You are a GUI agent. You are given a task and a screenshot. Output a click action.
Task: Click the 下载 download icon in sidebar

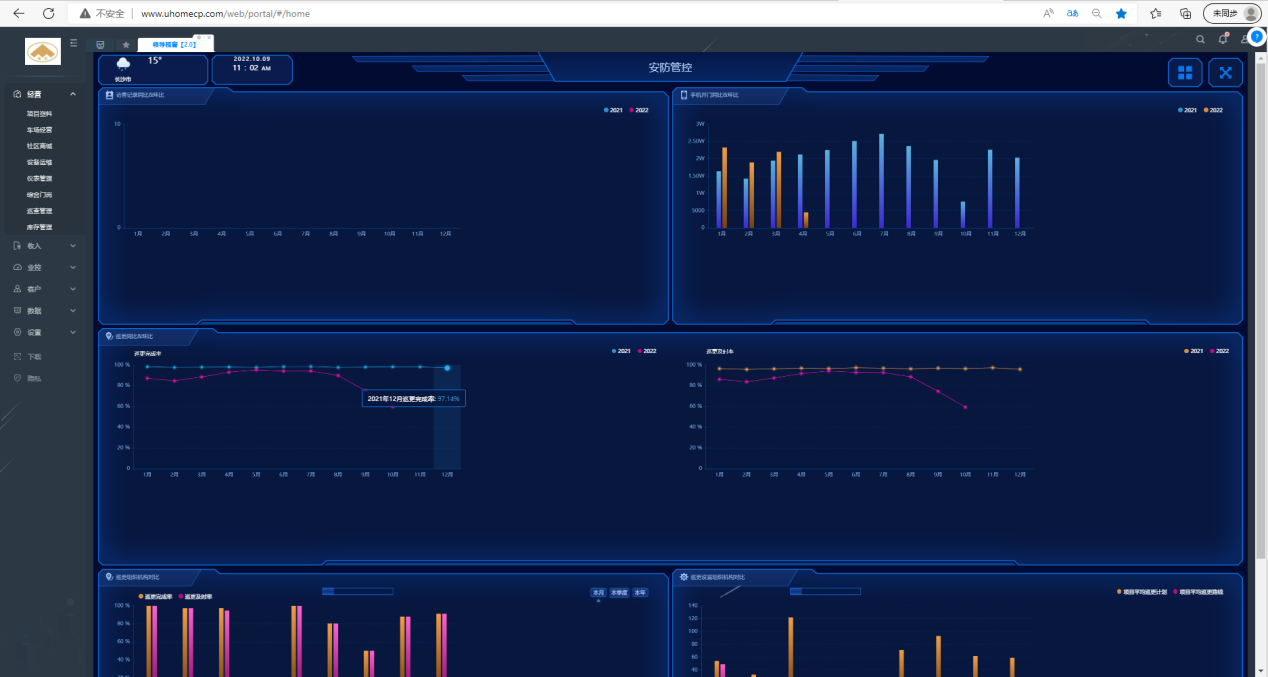17,356
